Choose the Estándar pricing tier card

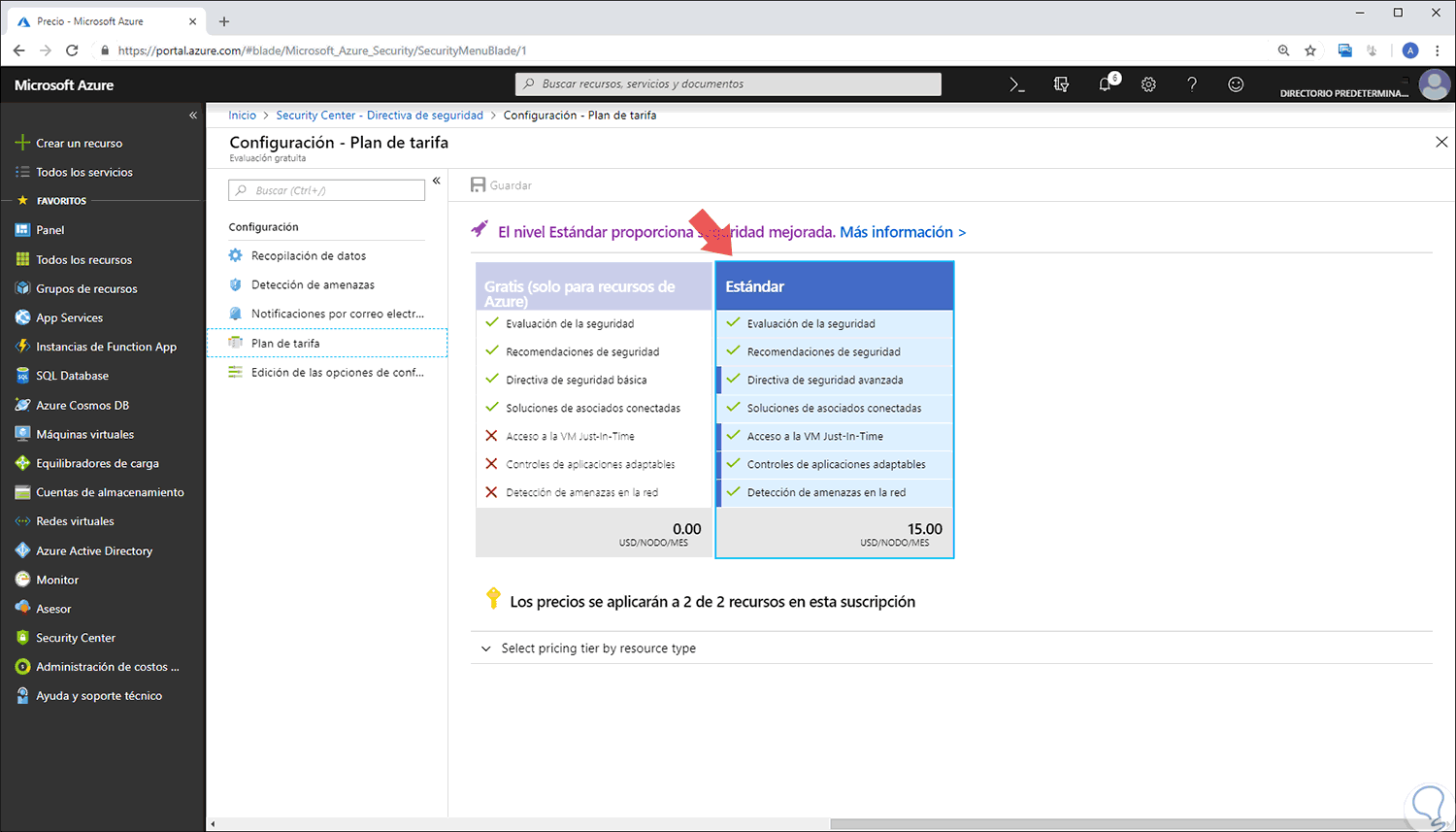tap(835, 409)
